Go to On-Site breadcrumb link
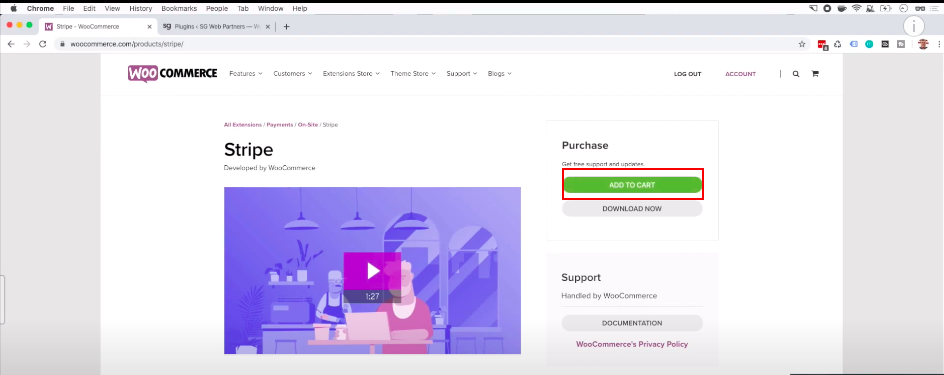This screenshot has width=944, height=375. click(308, 125)
